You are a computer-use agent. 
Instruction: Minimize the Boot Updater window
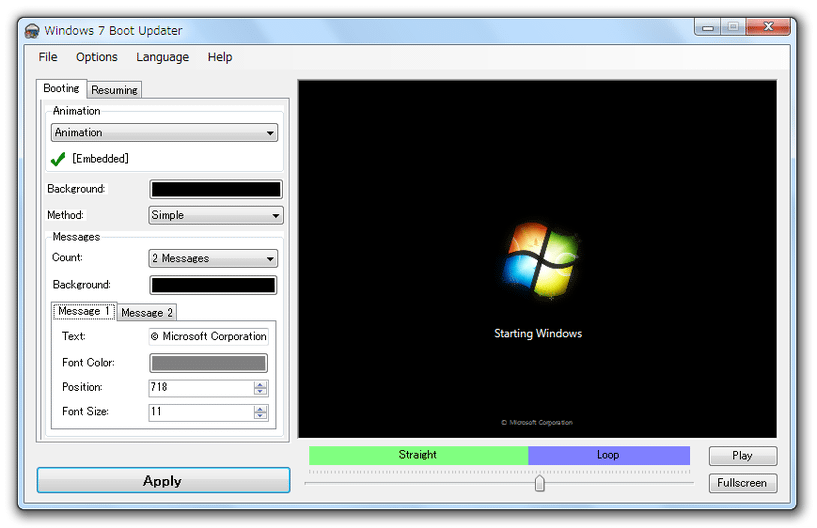pyautogui.click(x=708, y=27)
